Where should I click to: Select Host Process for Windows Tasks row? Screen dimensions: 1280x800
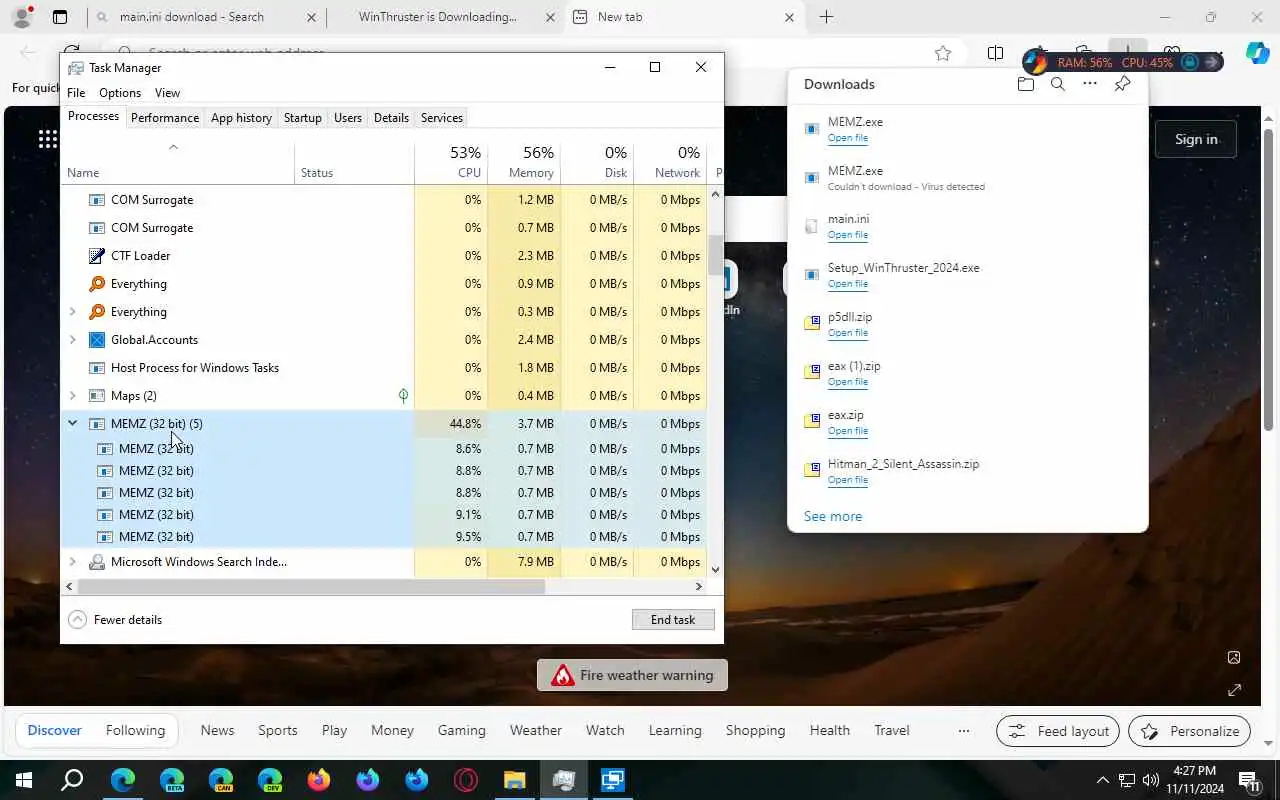[x=385, y=367]
